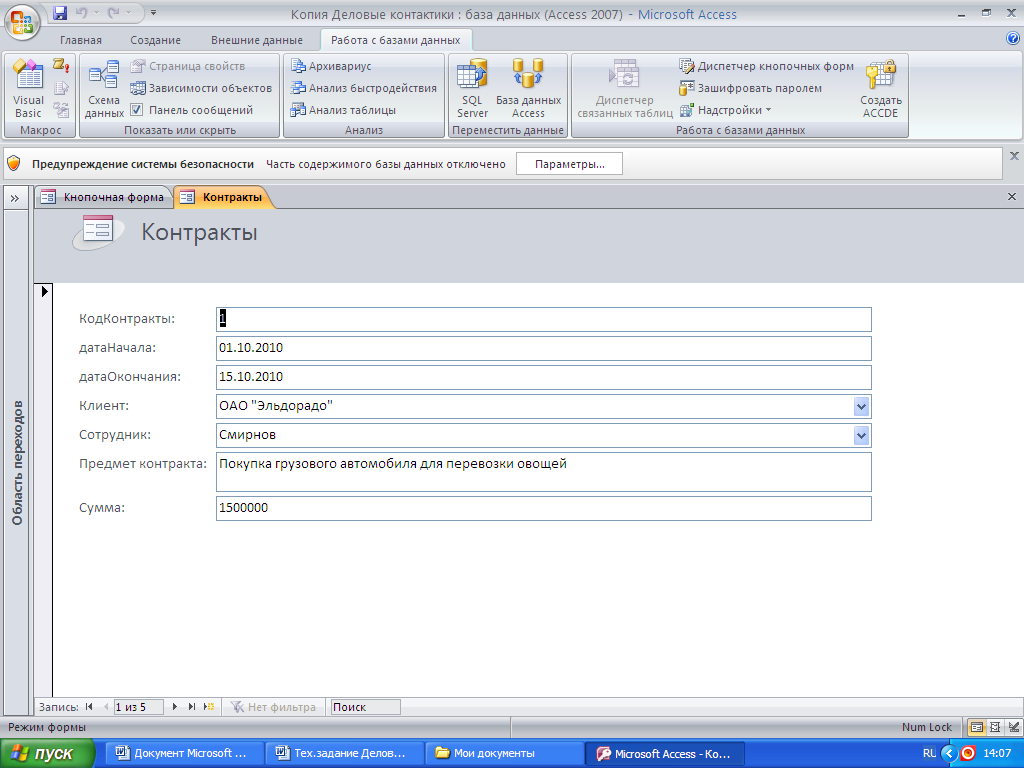Toggle Панель сообщений checkbox
This screenshot has width=1024, height=768.
click(136, 110)
